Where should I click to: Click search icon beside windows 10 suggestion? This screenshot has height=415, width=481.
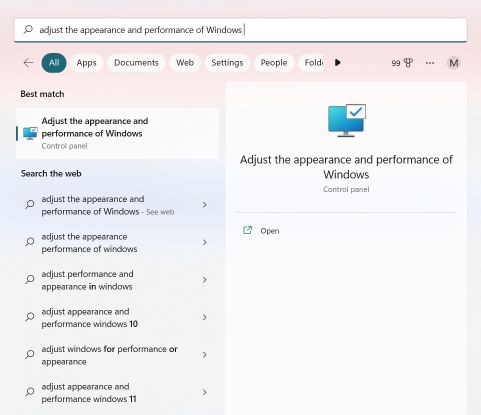[x=30, y=317]
